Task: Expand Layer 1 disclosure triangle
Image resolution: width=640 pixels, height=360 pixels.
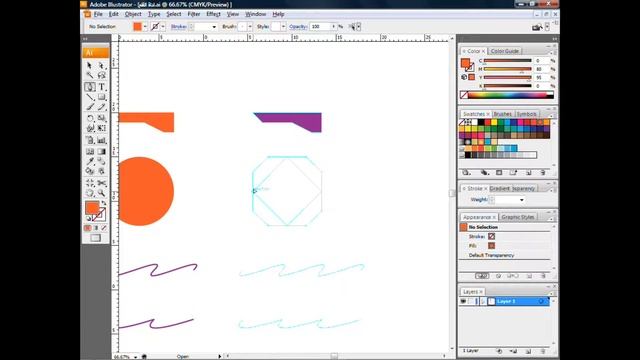Action: point(484,301)
